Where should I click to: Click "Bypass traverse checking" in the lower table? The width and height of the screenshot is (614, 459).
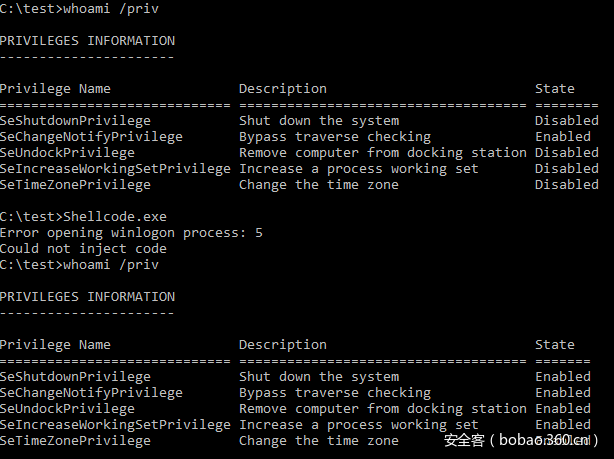pyautogui.click(x=334, y=393)
